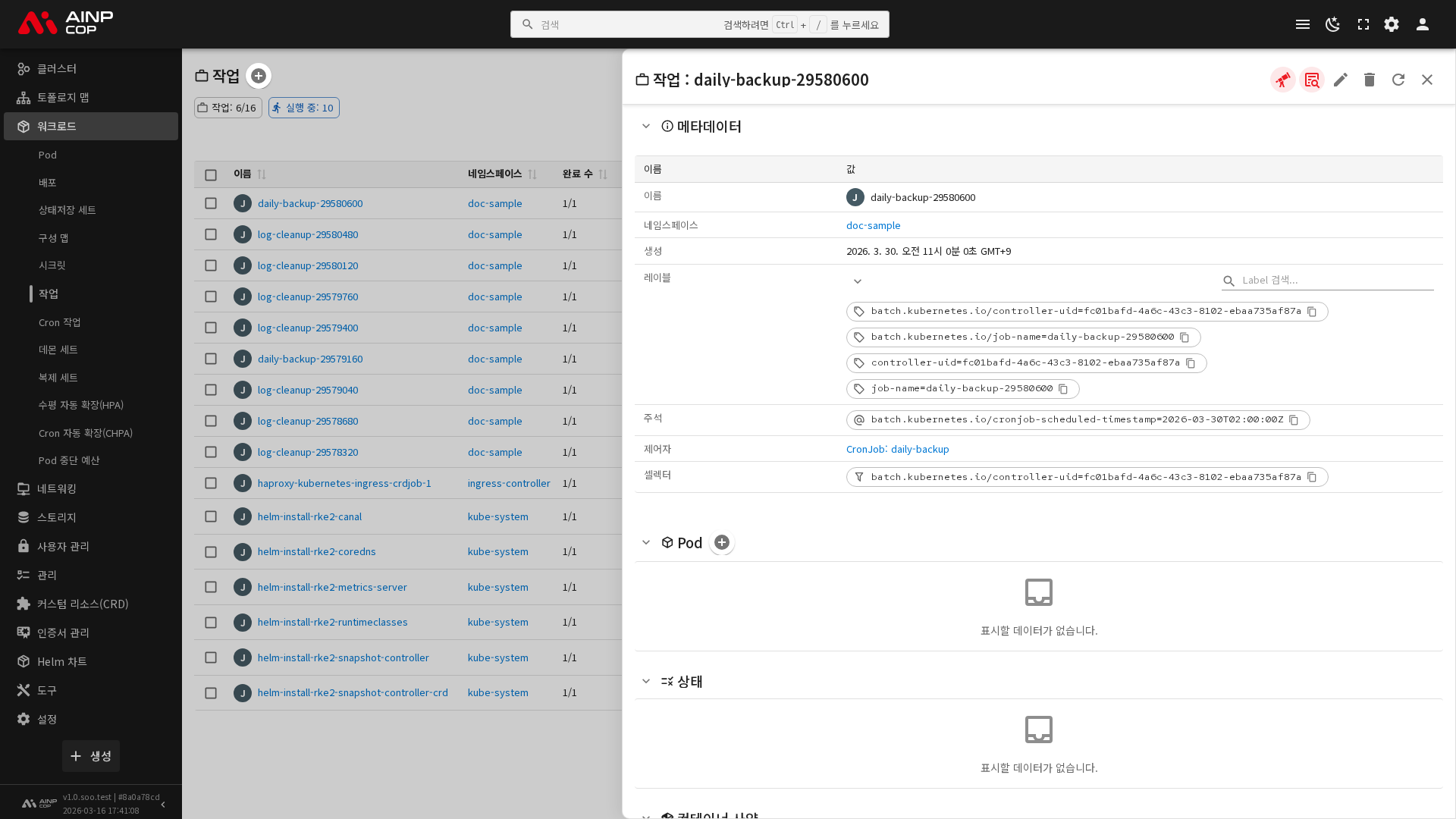The height and width of the screenshot is (819, 1456).
Task: Copy the job-name=daily-backup-29580600 label
Action: [1063, 389]
